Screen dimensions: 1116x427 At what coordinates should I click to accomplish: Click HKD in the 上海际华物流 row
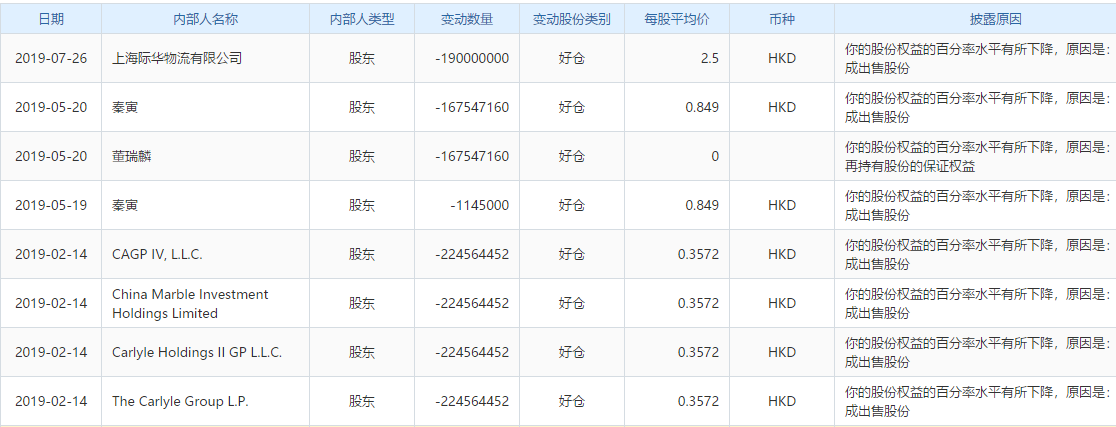click(x=781, y=58)
